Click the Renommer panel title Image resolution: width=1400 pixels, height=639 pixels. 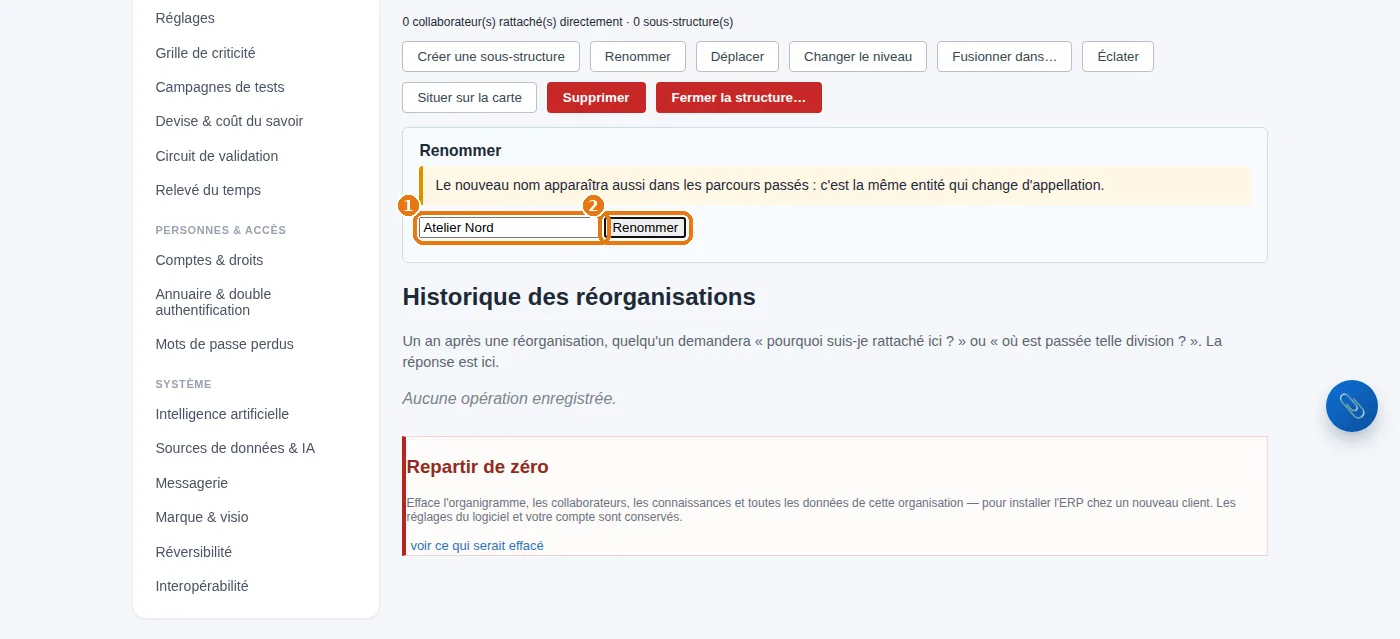pos(460,151)
